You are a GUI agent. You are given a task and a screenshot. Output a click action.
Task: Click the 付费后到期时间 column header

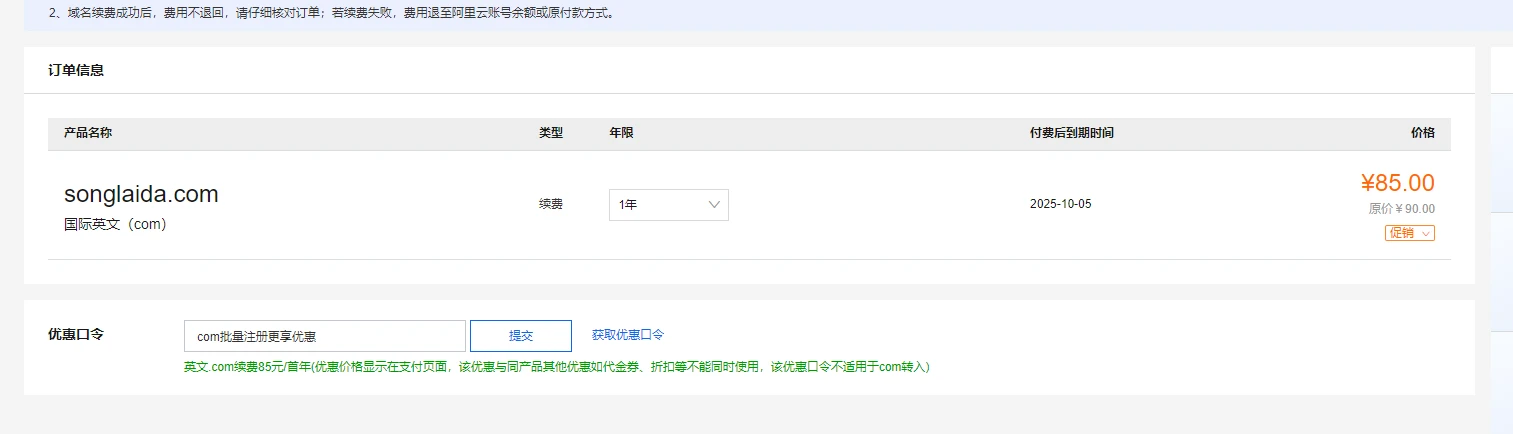click(1071, 133)
